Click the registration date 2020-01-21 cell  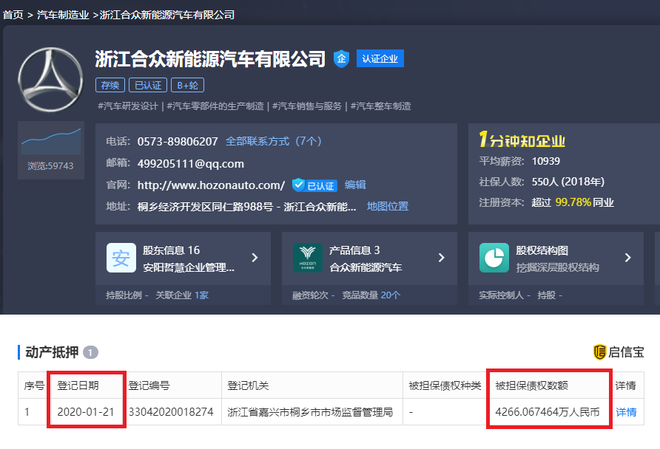[x=86, y=412]
